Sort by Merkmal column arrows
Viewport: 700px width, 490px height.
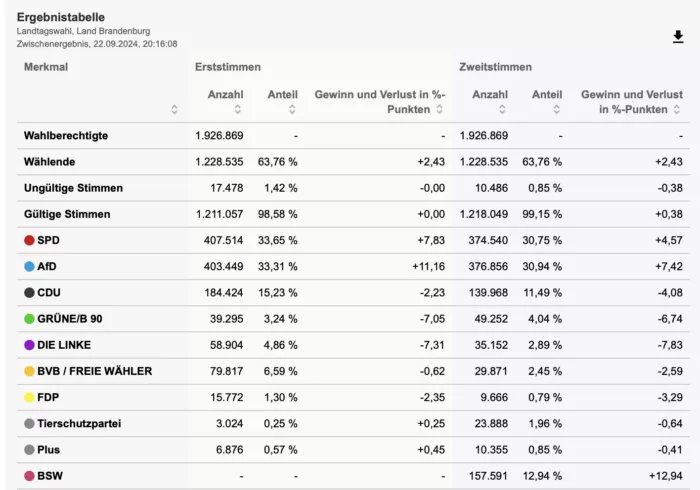(x=175, y=109)
